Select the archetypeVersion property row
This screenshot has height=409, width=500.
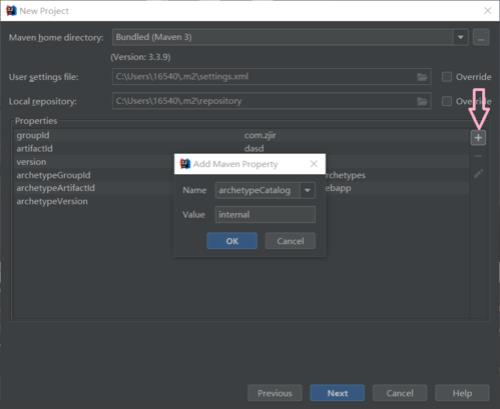(x=241, y=201)
